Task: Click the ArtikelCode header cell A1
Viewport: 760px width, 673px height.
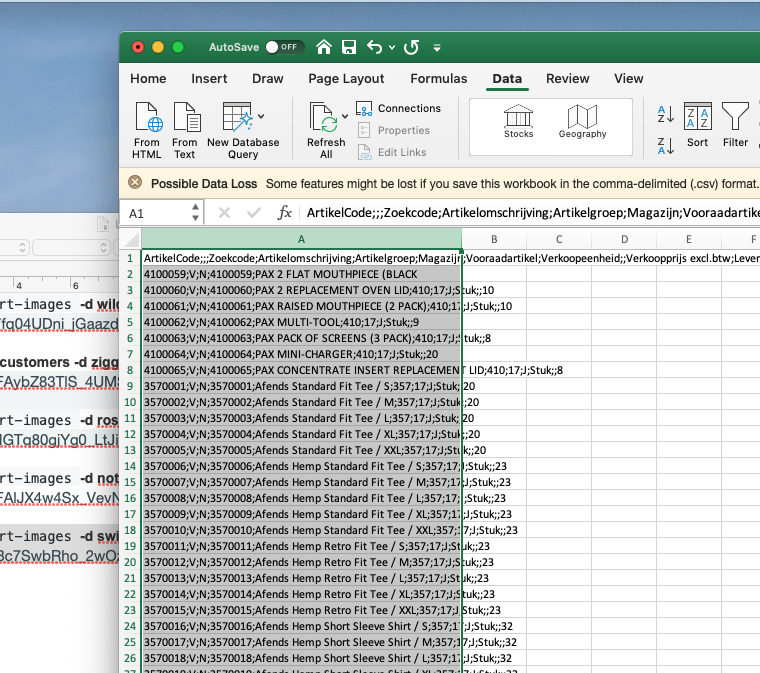Action: click(x=301, y=258)
